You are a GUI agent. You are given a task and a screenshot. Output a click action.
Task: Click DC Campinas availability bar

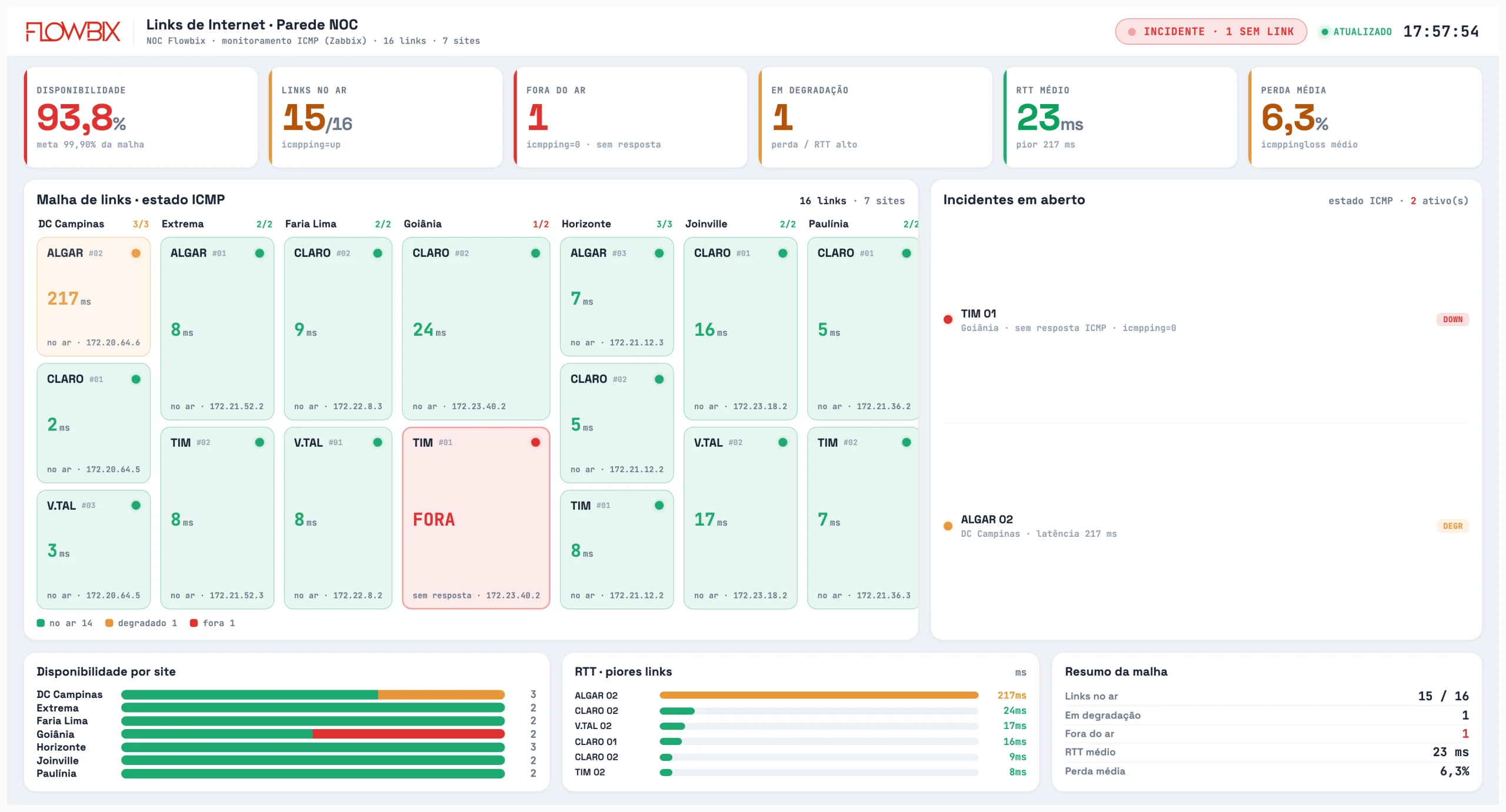tap(313, 695)
